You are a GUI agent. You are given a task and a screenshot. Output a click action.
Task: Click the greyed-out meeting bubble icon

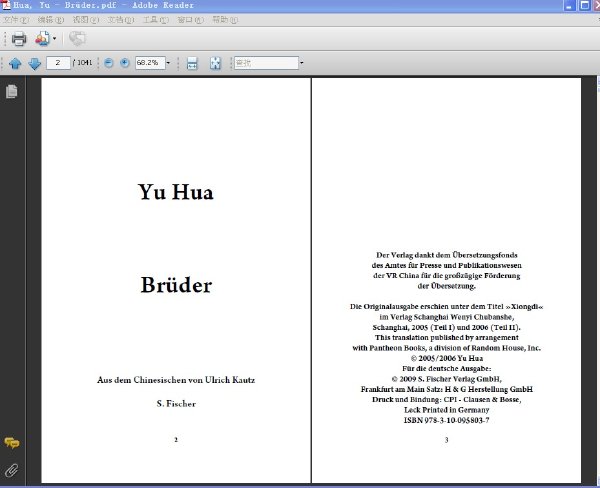(77, 39)
